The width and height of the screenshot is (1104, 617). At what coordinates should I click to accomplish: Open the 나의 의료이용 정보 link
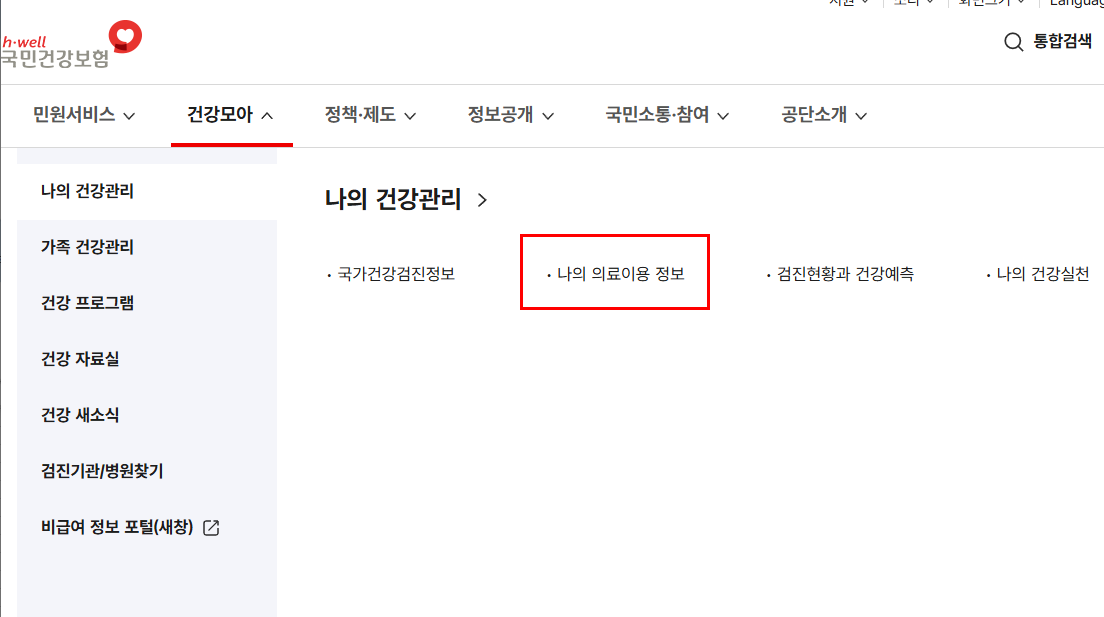click(x=615, y=274)
